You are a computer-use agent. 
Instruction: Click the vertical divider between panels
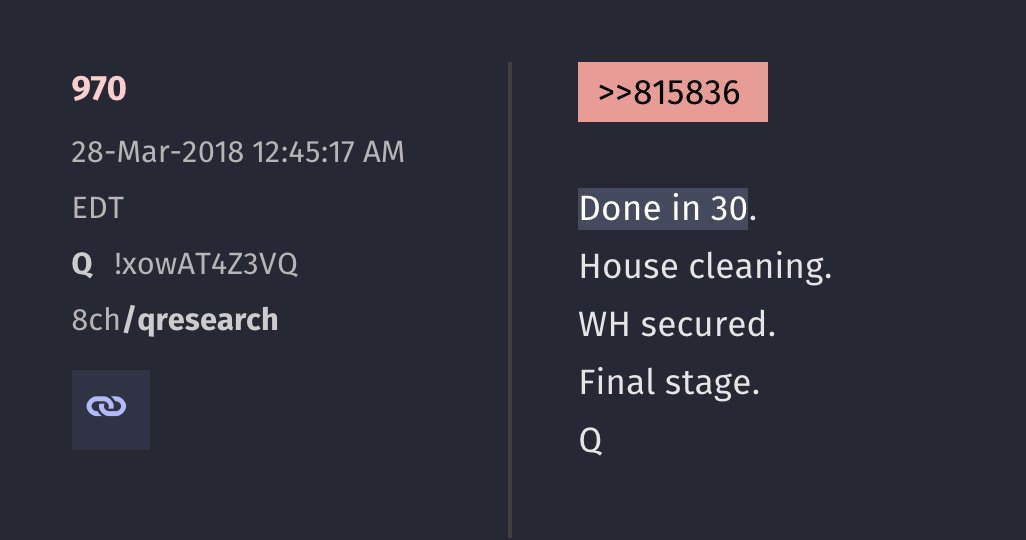coord(510,300)
